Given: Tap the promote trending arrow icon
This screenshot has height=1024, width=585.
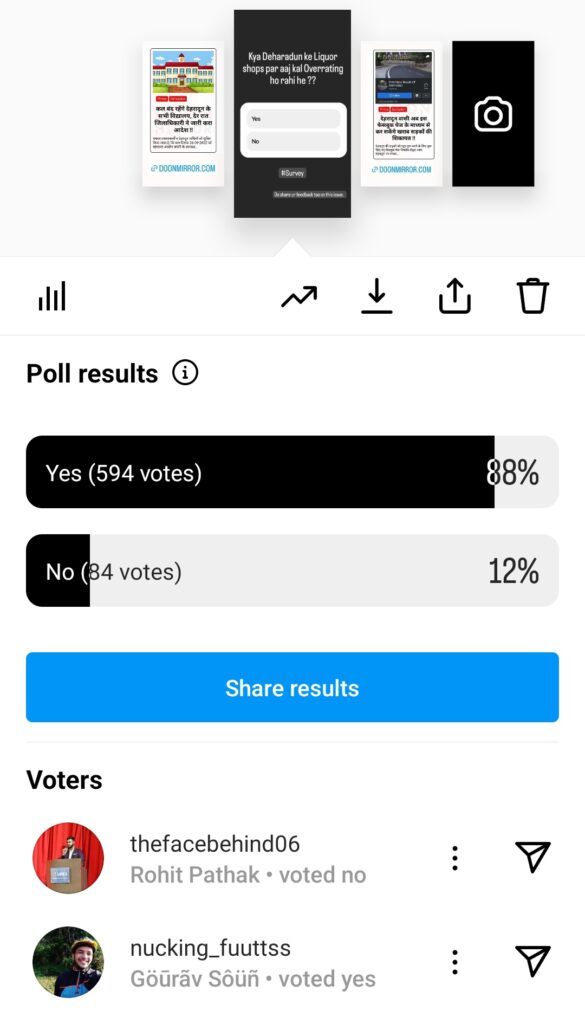Looking at the screenshot, I should [299, 296].
